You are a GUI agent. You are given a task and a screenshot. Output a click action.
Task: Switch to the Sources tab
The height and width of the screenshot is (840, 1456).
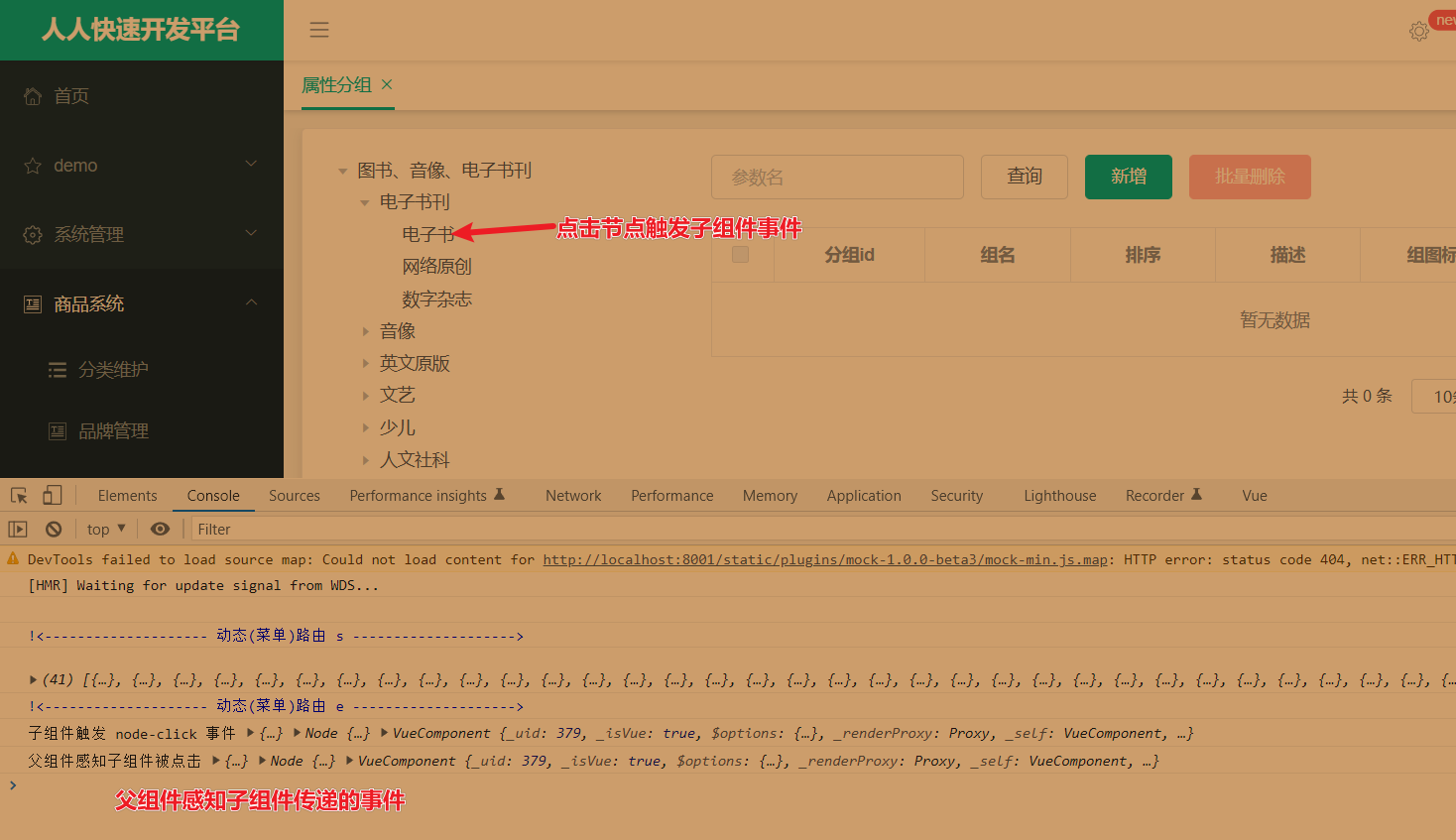[295, 496]
